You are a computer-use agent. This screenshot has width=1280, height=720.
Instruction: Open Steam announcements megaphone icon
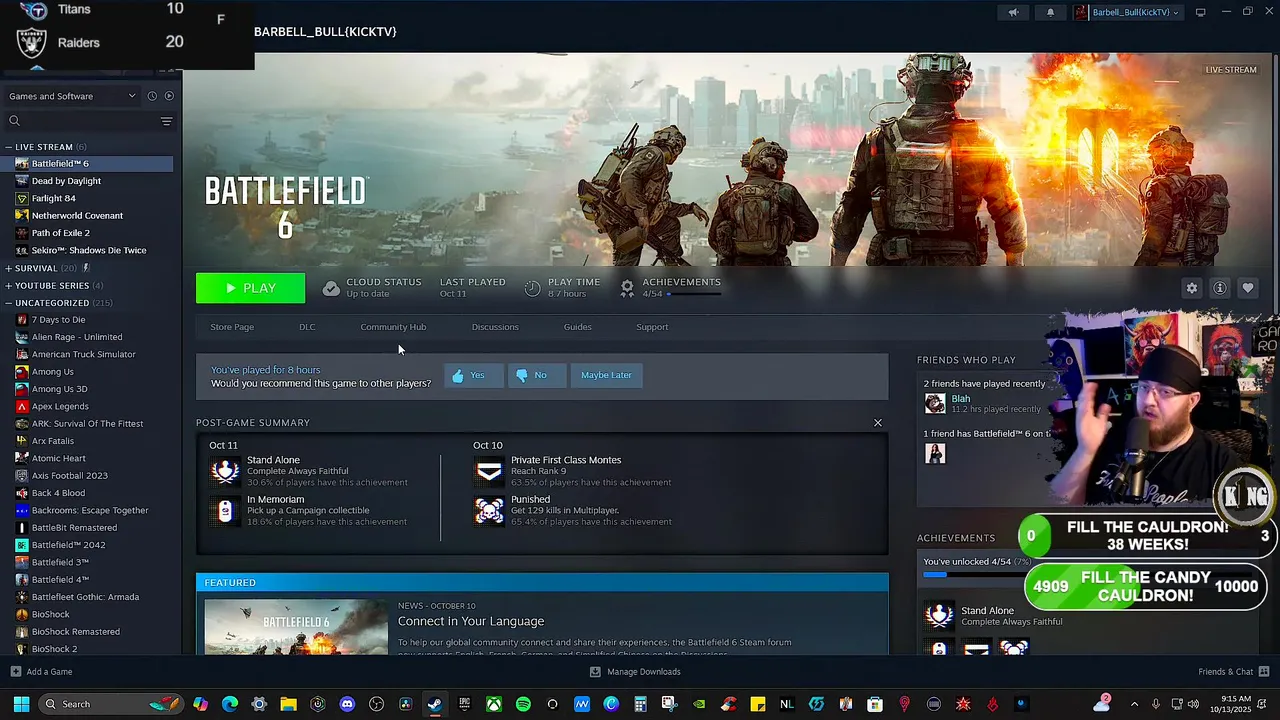pos(1013,12)
